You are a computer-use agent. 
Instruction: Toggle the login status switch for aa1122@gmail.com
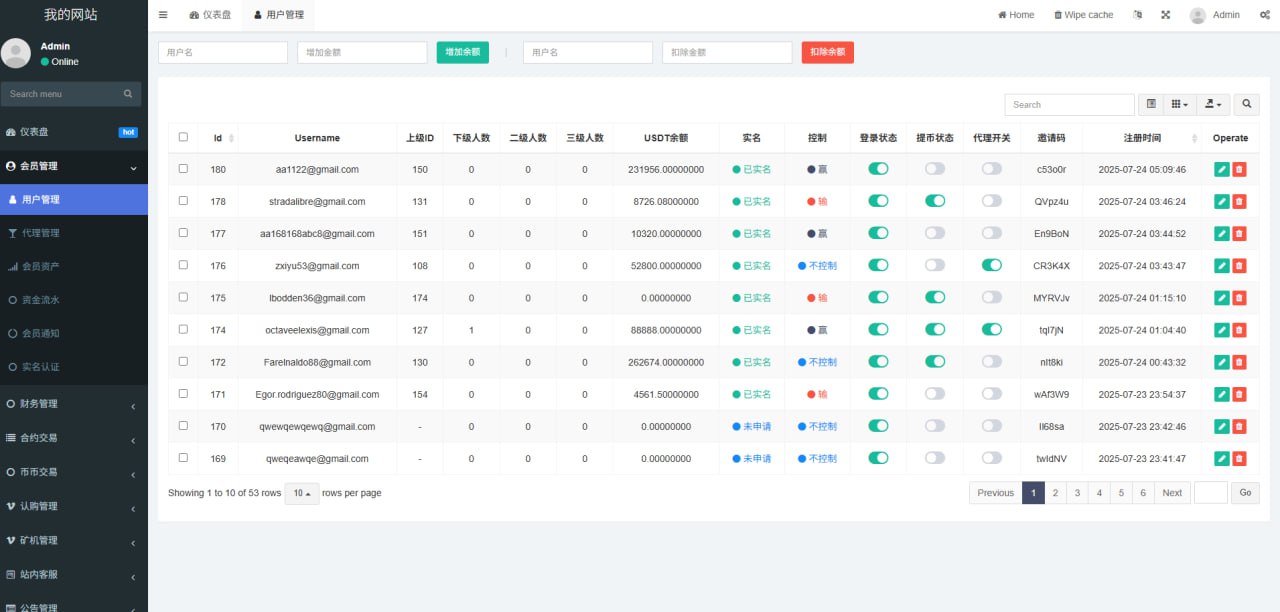tap(878, 169)
